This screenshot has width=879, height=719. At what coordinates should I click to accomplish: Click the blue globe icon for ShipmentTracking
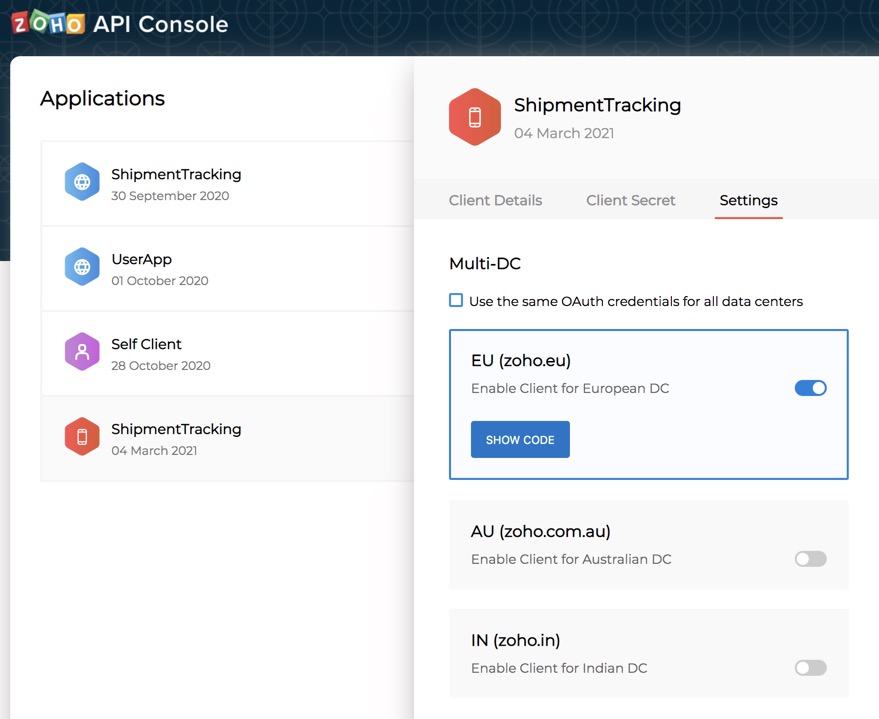pyautogui.click(x=82, y=183)
